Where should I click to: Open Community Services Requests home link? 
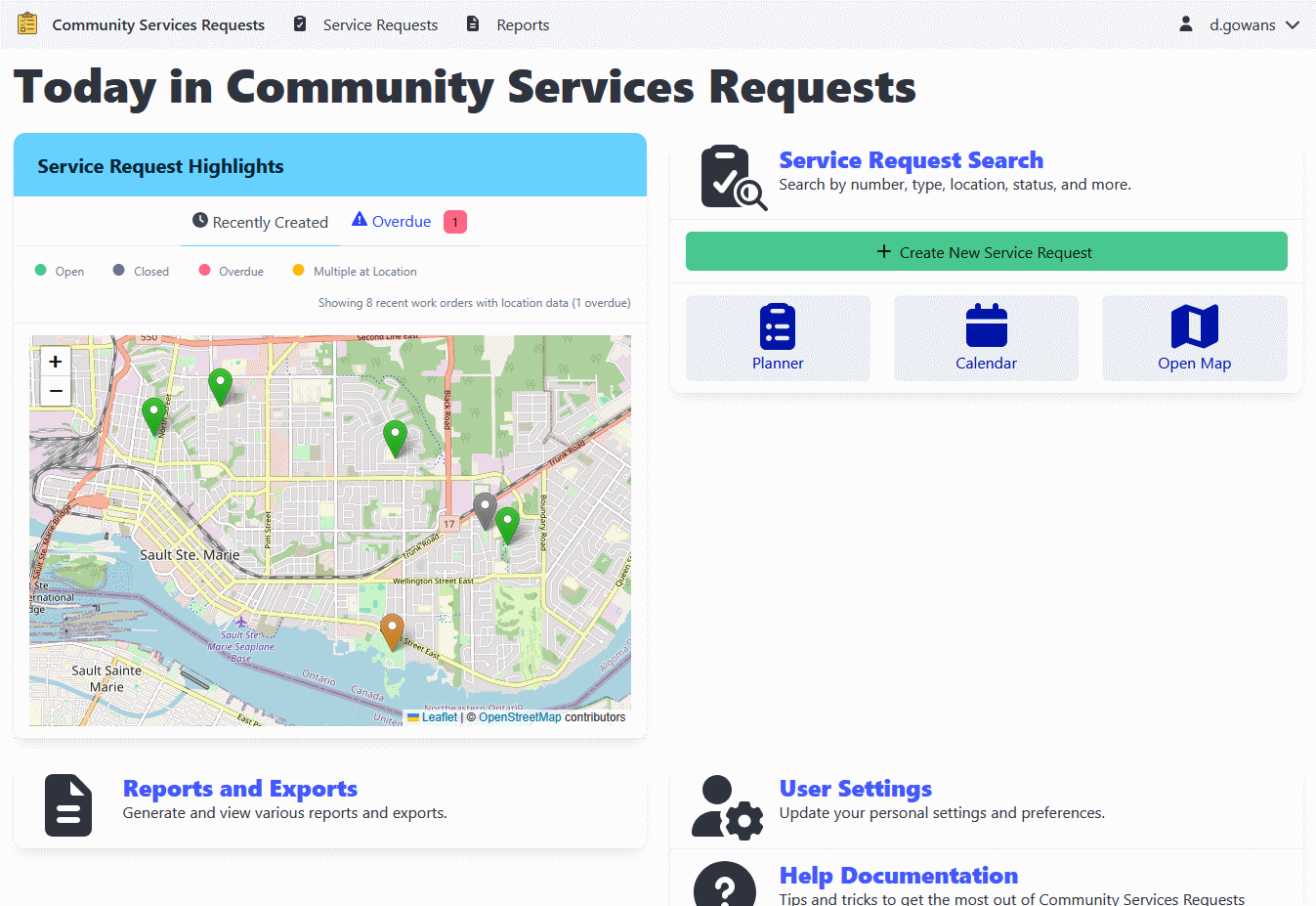(x=158, y=24)
